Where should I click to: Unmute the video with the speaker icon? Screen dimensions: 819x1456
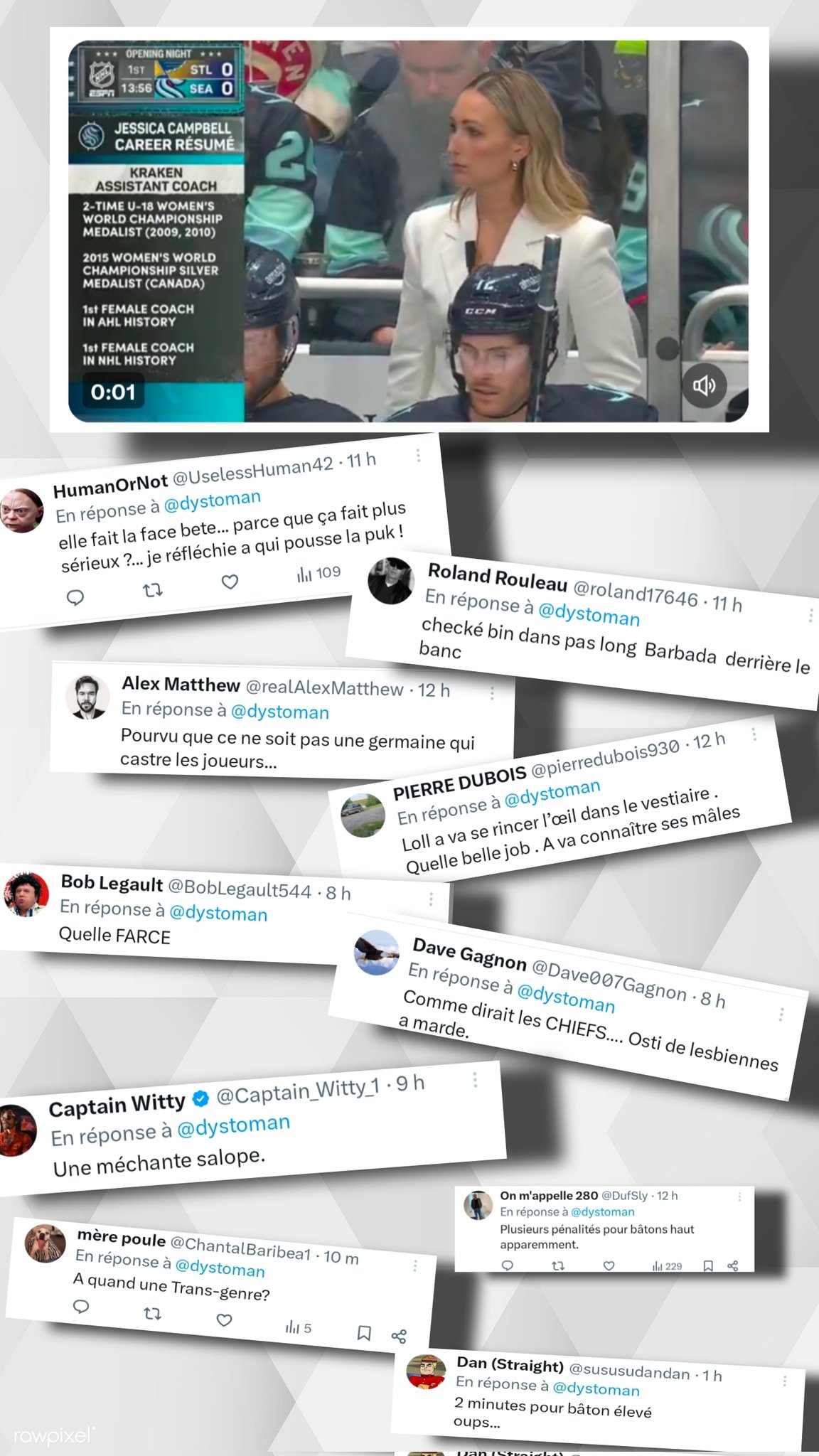(704, 385)
